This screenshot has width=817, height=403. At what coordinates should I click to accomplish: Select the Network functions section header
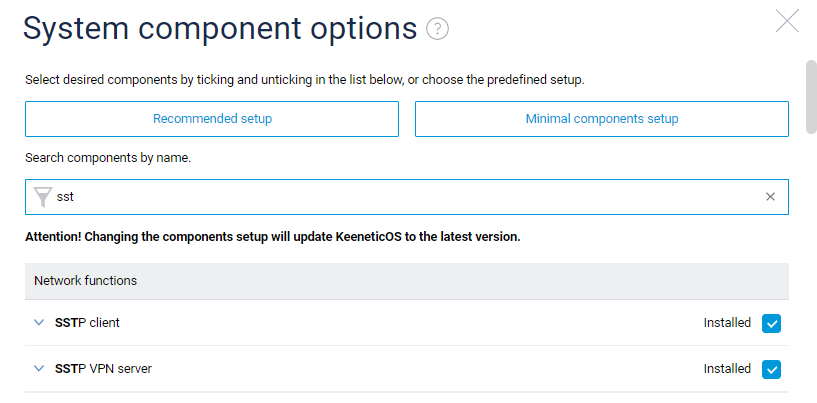coord(407,281)
